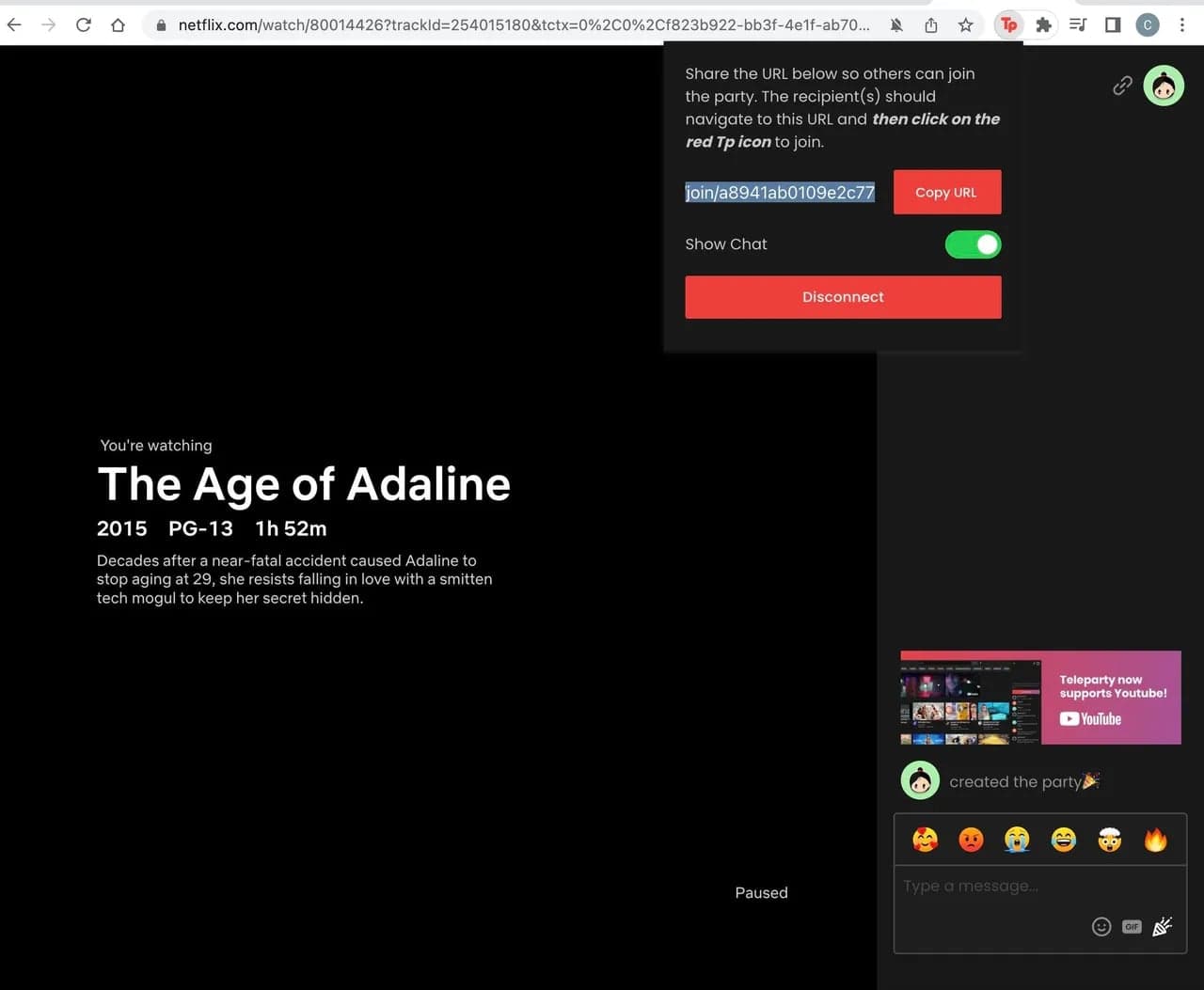The height and width of the screenshot is (990, 1204).
Task: Click the party popper reactions icon
Action: pos(1163,927)
